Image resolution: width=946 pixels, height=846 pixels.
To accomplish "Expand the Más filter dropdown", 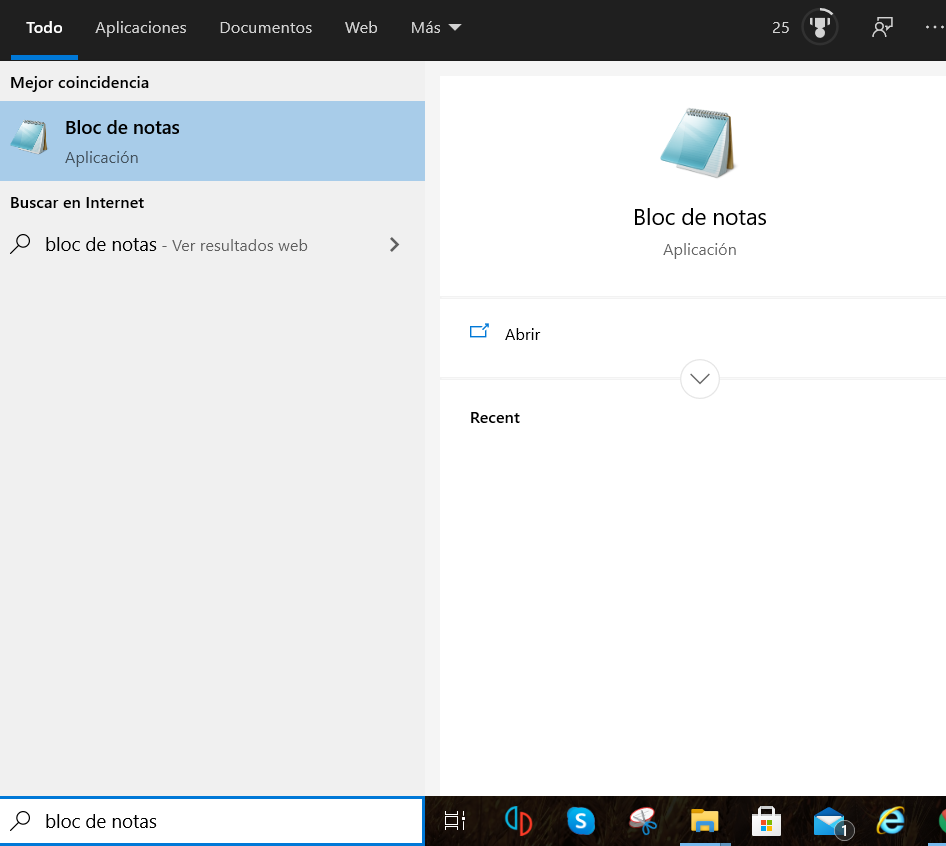I will (x=435, y=28).
